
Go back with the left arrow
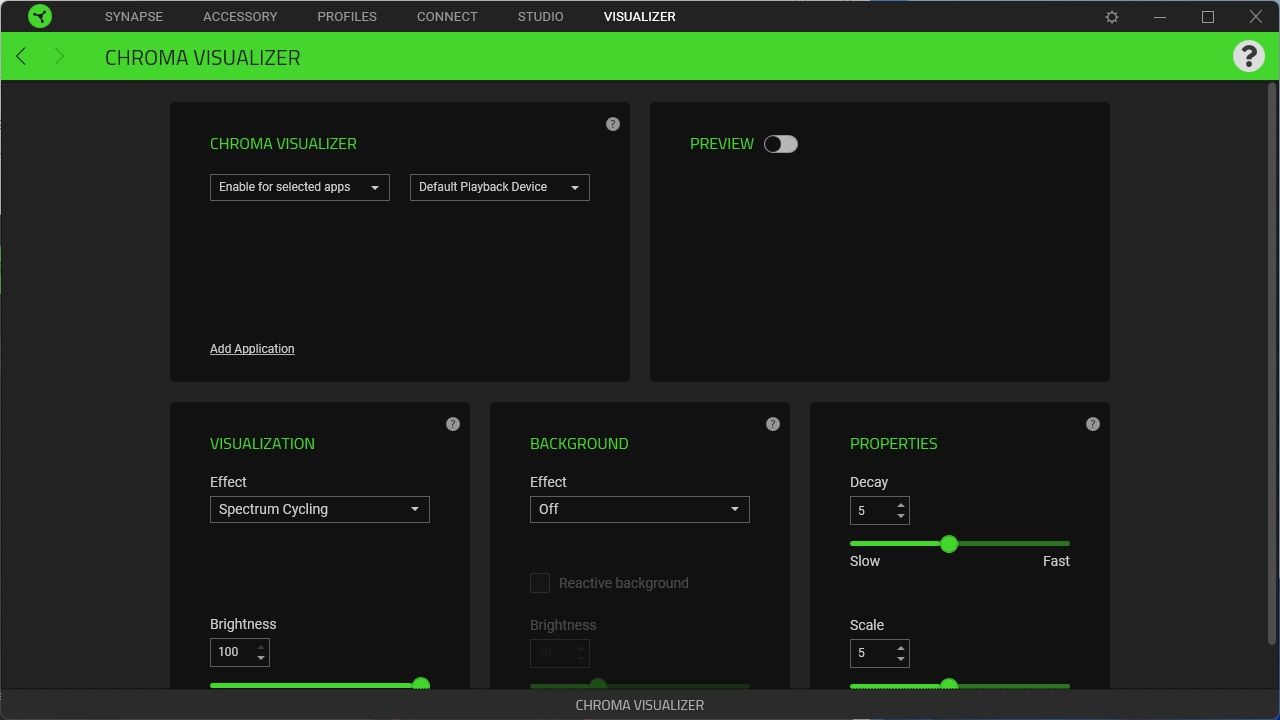pyautogui.click(x=21, y=56)
